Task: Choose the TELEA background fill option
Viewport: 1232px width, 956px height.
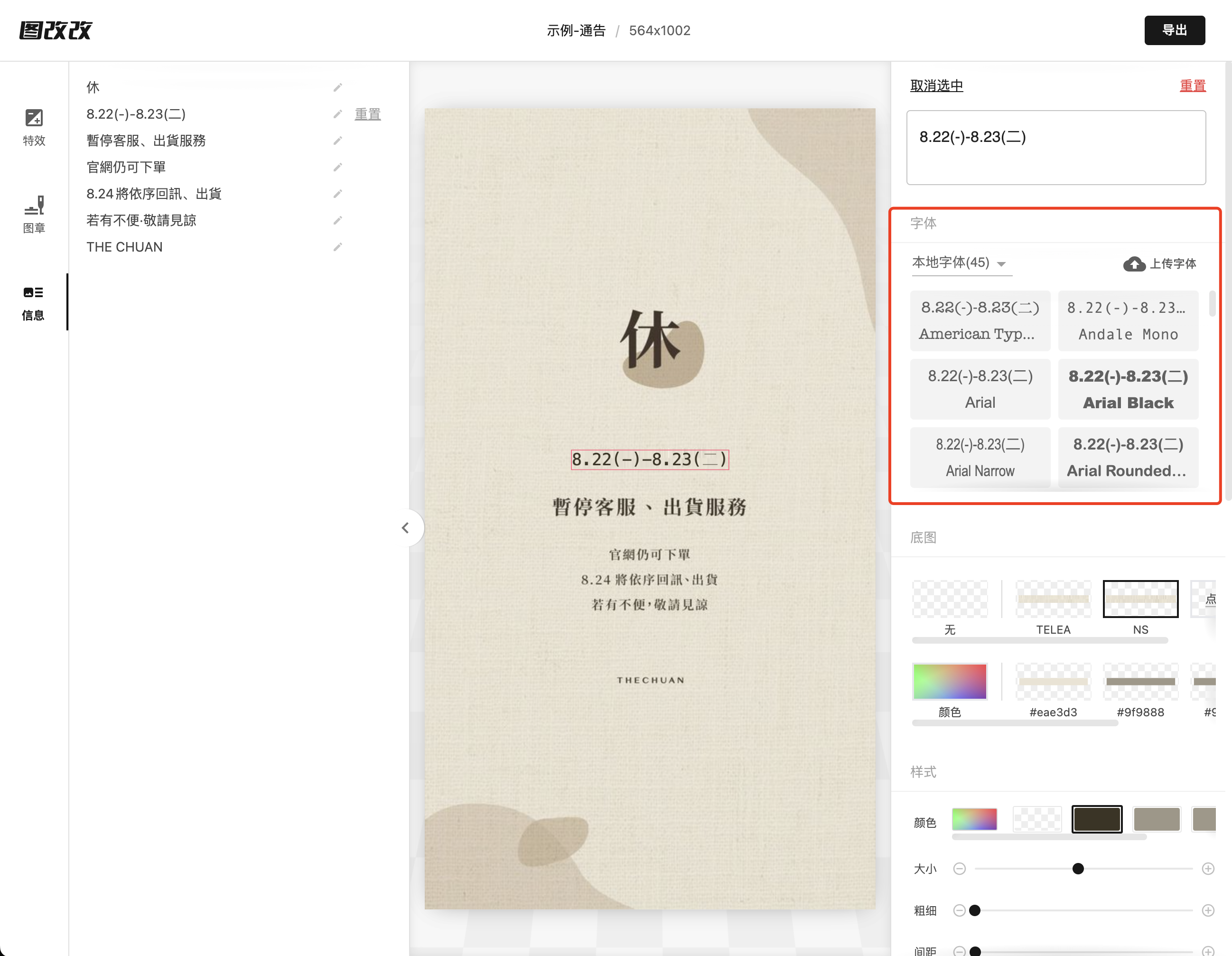Action: 1053,600
